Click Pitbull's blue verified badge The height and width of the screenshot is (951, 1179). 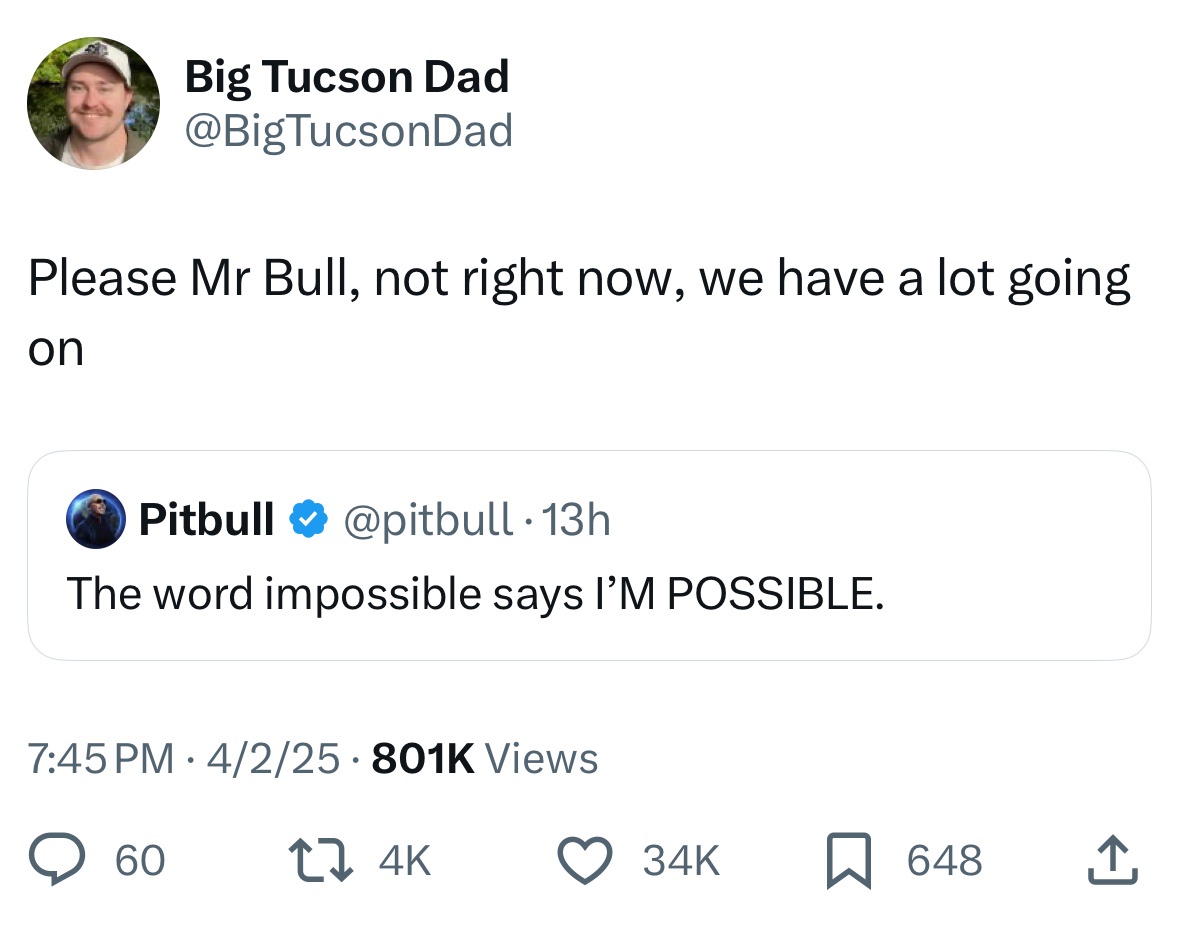pyautogui.click(x=306, y=520)
